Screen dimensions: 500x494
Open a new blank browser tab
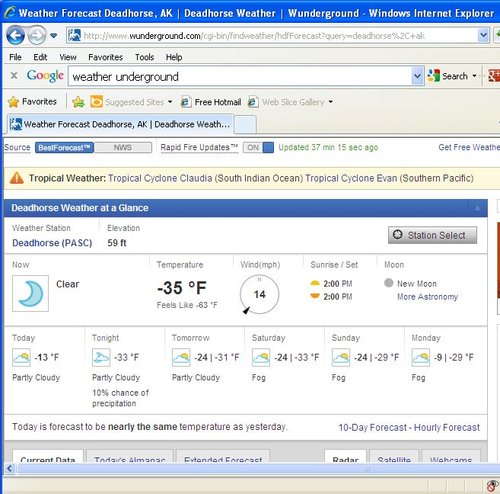[x=245, y=125]
